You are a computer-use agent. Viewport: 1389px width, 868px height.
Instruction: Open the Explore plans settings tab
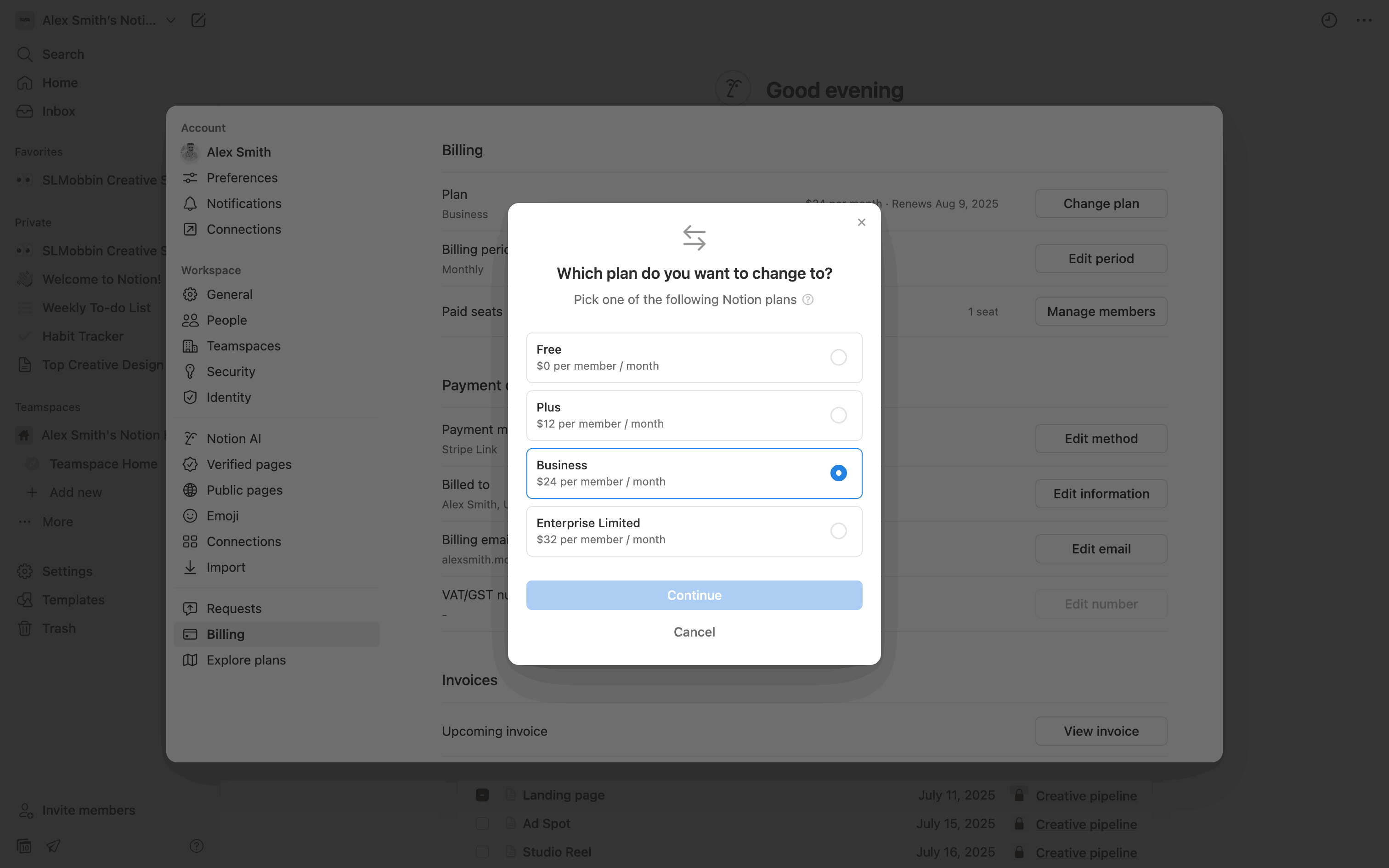coord(246,660)
